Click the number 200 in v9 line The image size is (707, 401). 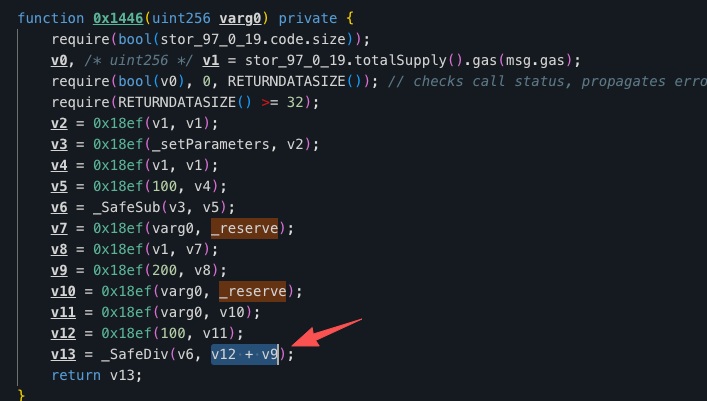(x=165, y=270)
